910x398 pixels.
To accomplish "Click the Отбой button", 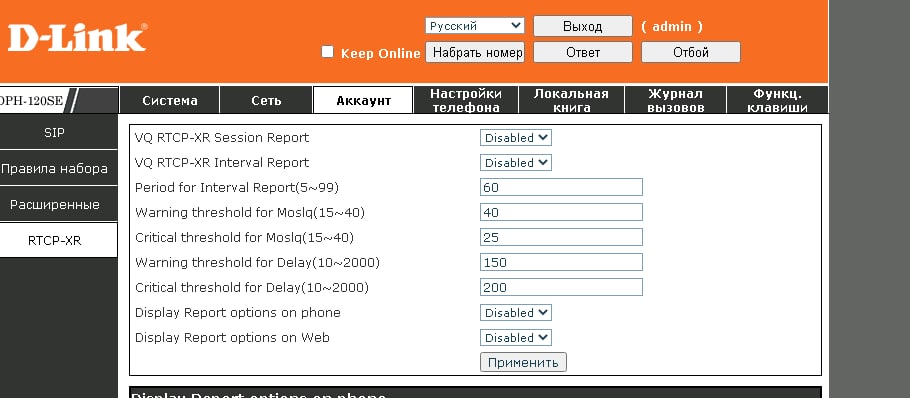I will (691, 52).
